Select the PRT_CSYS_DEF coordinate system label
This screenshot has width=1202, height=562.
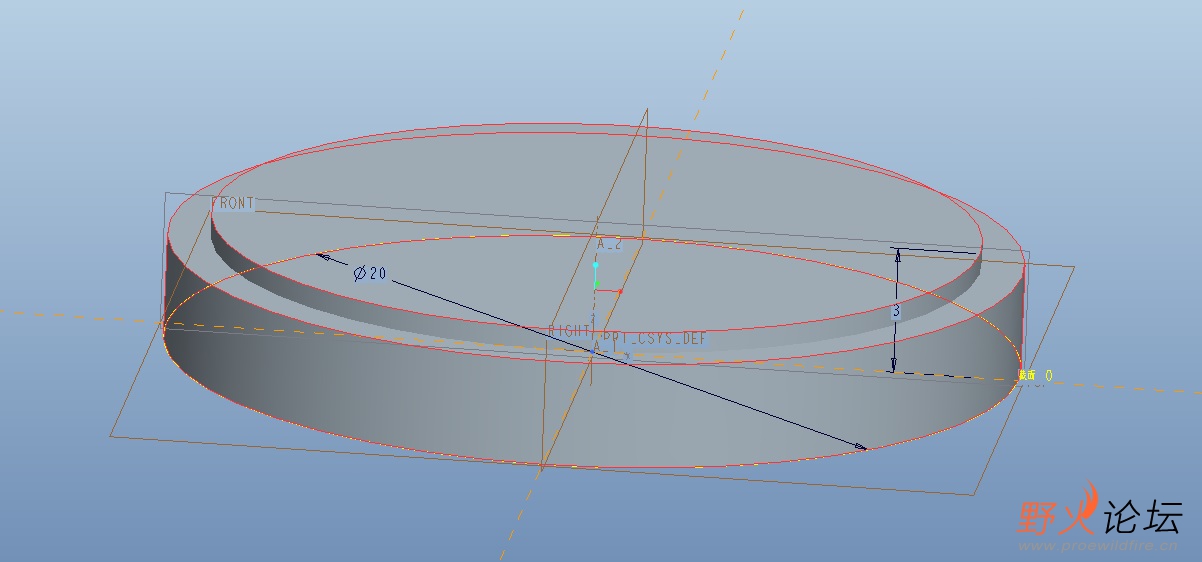(656, 338)
